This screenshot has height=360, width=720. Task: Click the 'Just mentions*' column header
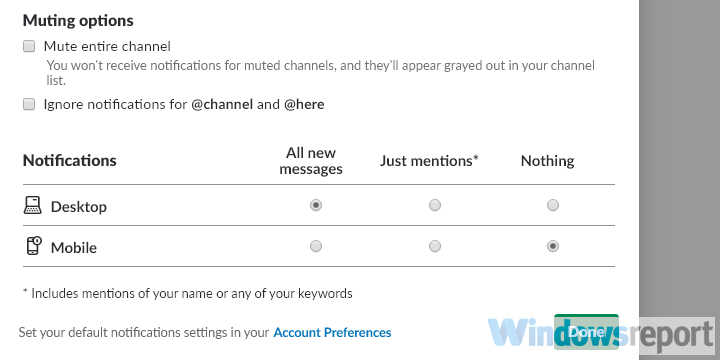429,161
